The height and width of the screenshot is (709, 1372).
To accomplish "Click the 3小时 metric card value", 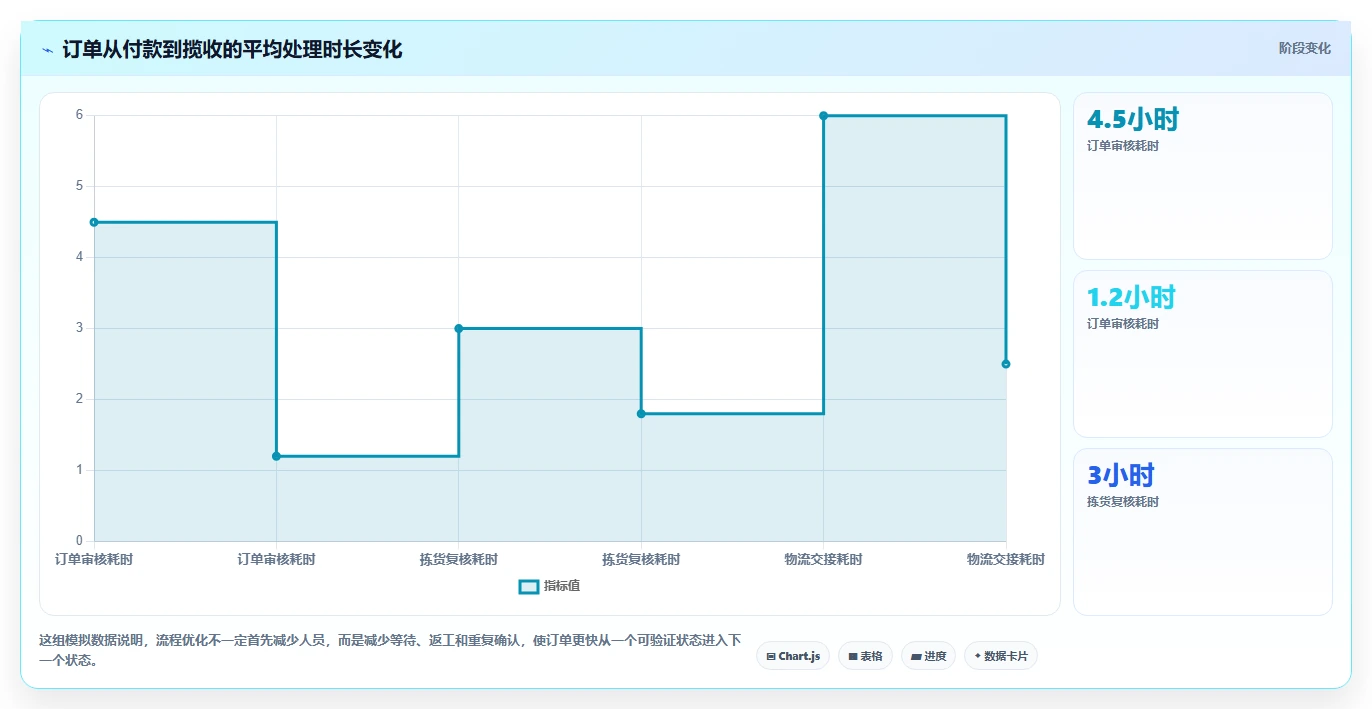I will click(x=1121, y=476).
